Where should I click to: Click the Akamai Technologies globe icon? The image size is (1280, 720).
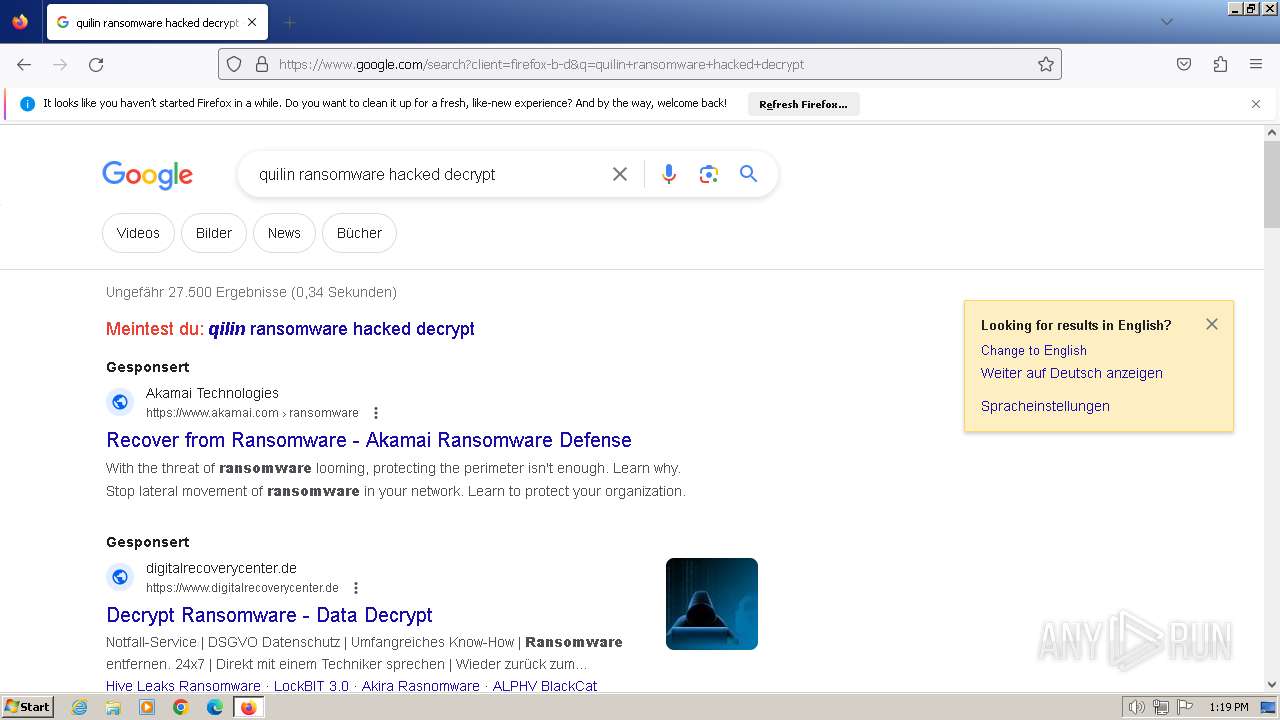120,402
